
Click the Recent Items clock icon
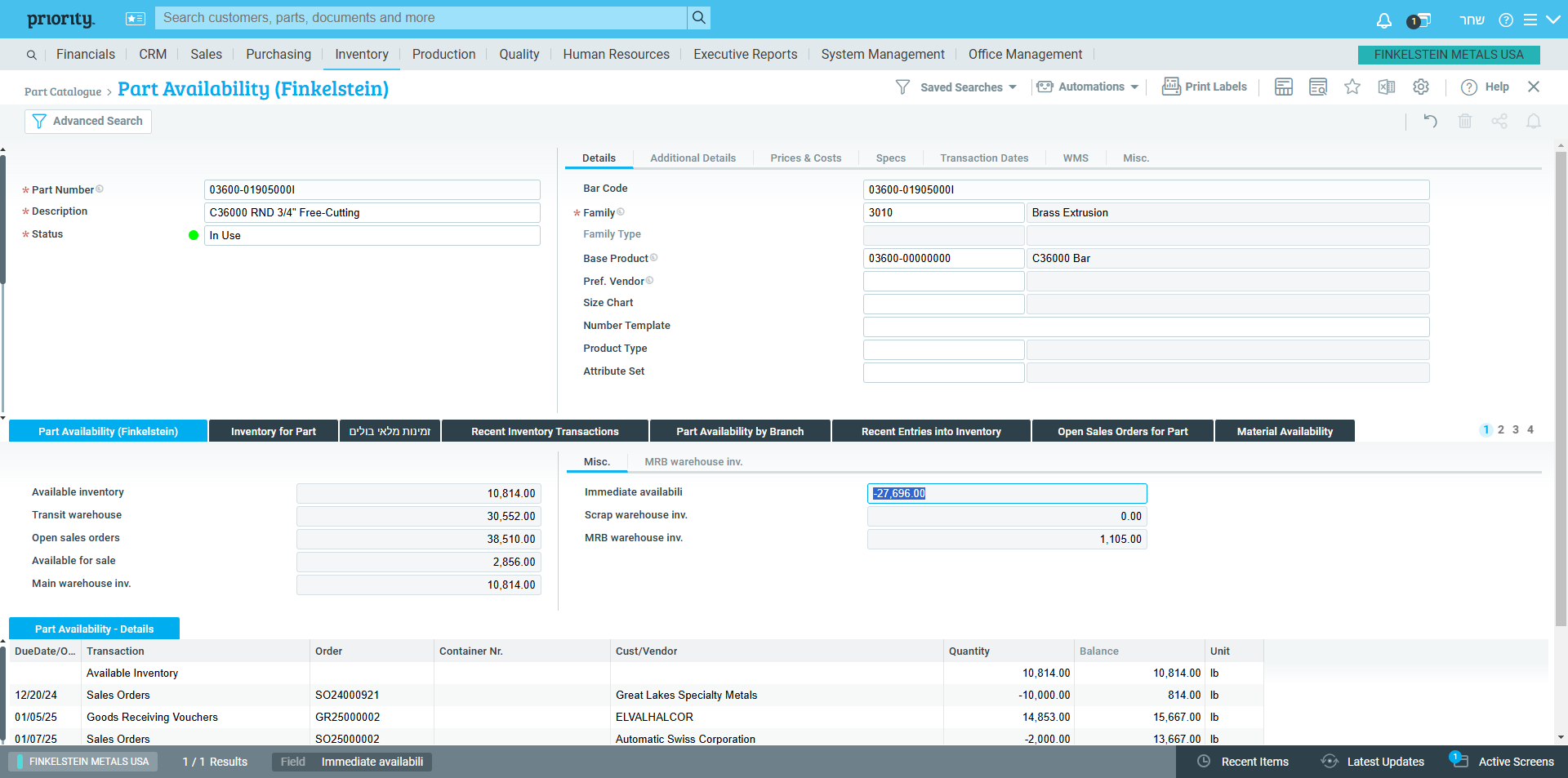pos(1204,761)
